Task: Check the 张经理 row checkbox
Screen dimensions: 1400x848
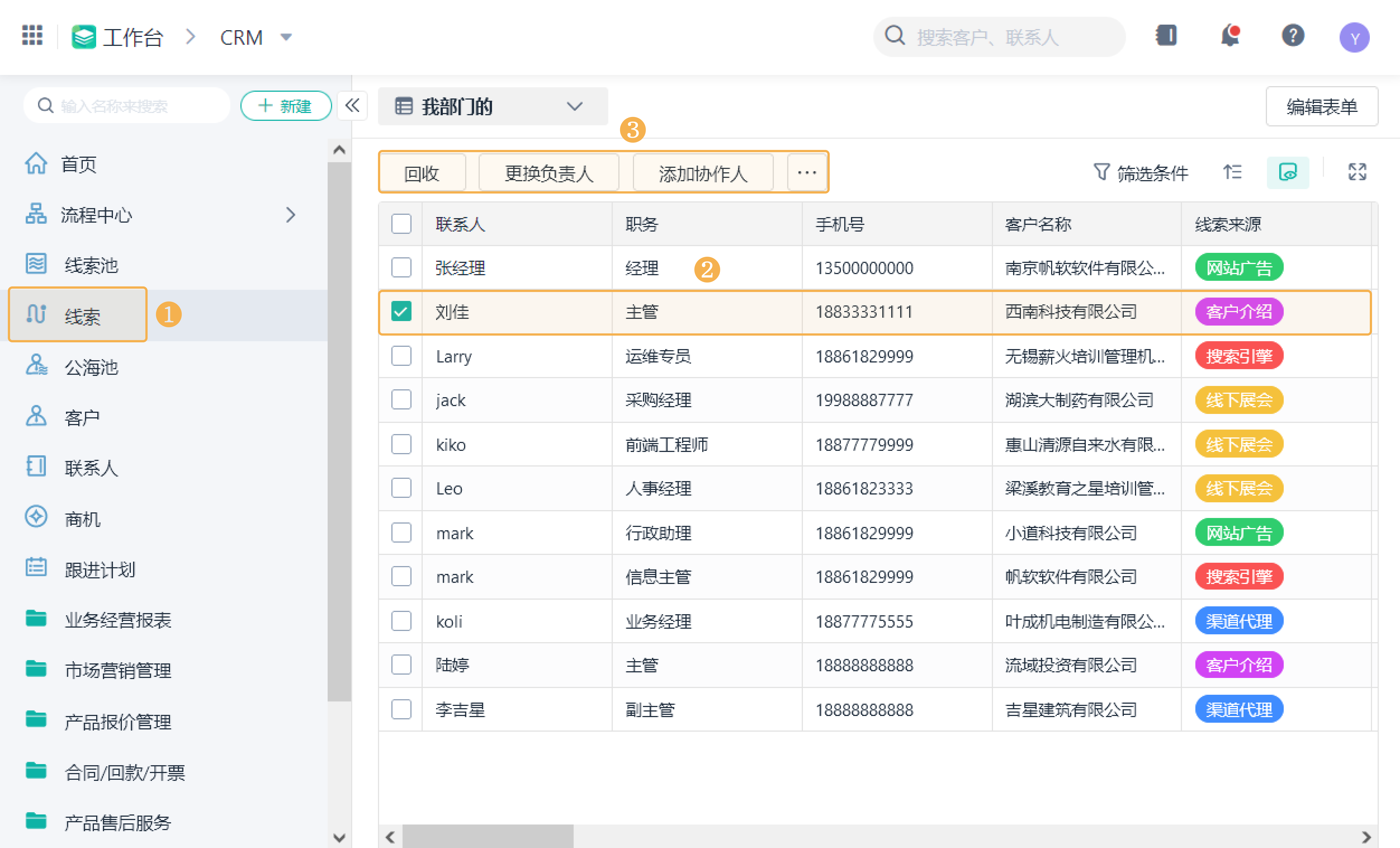Action: point(401,267)
